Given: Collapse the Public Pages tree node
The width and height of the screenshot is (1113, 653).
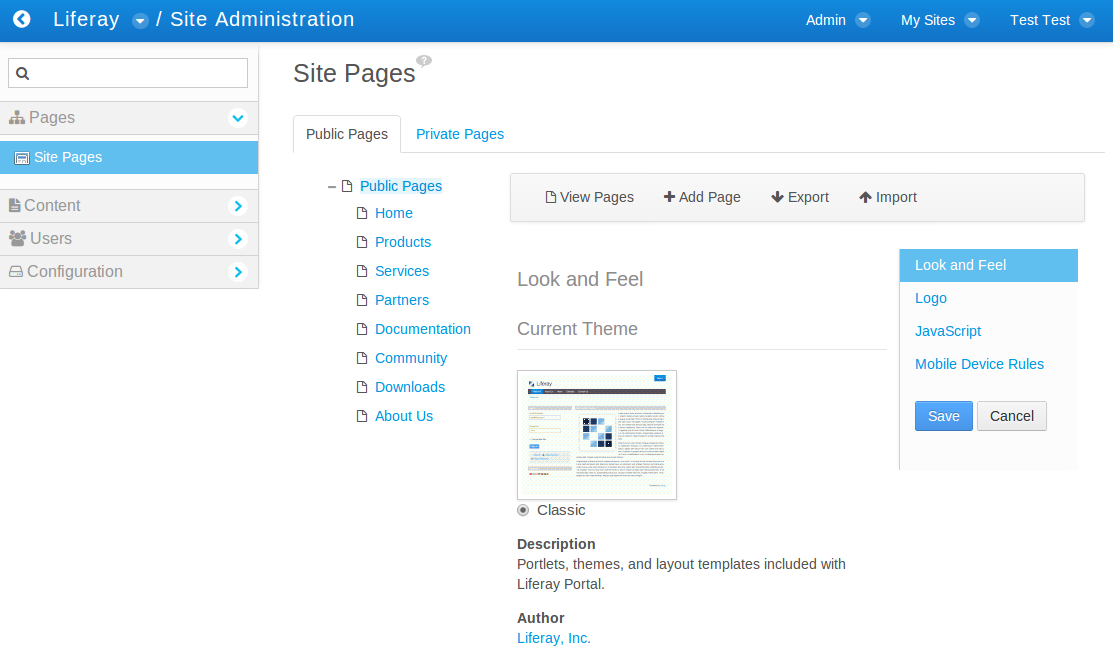Looking at the screenshot, I should click(331, 187).
